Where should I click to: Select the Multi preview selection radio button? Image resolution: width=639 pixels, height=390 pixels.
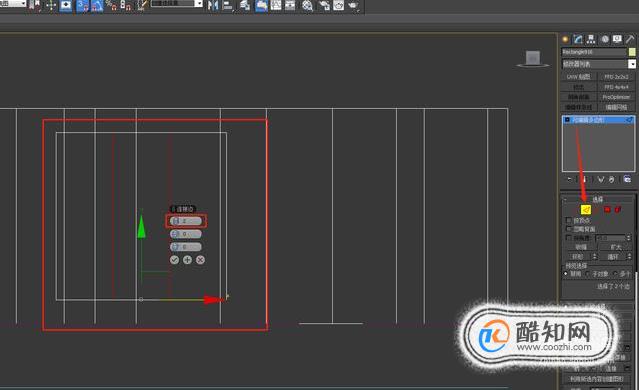click(615, 274)
